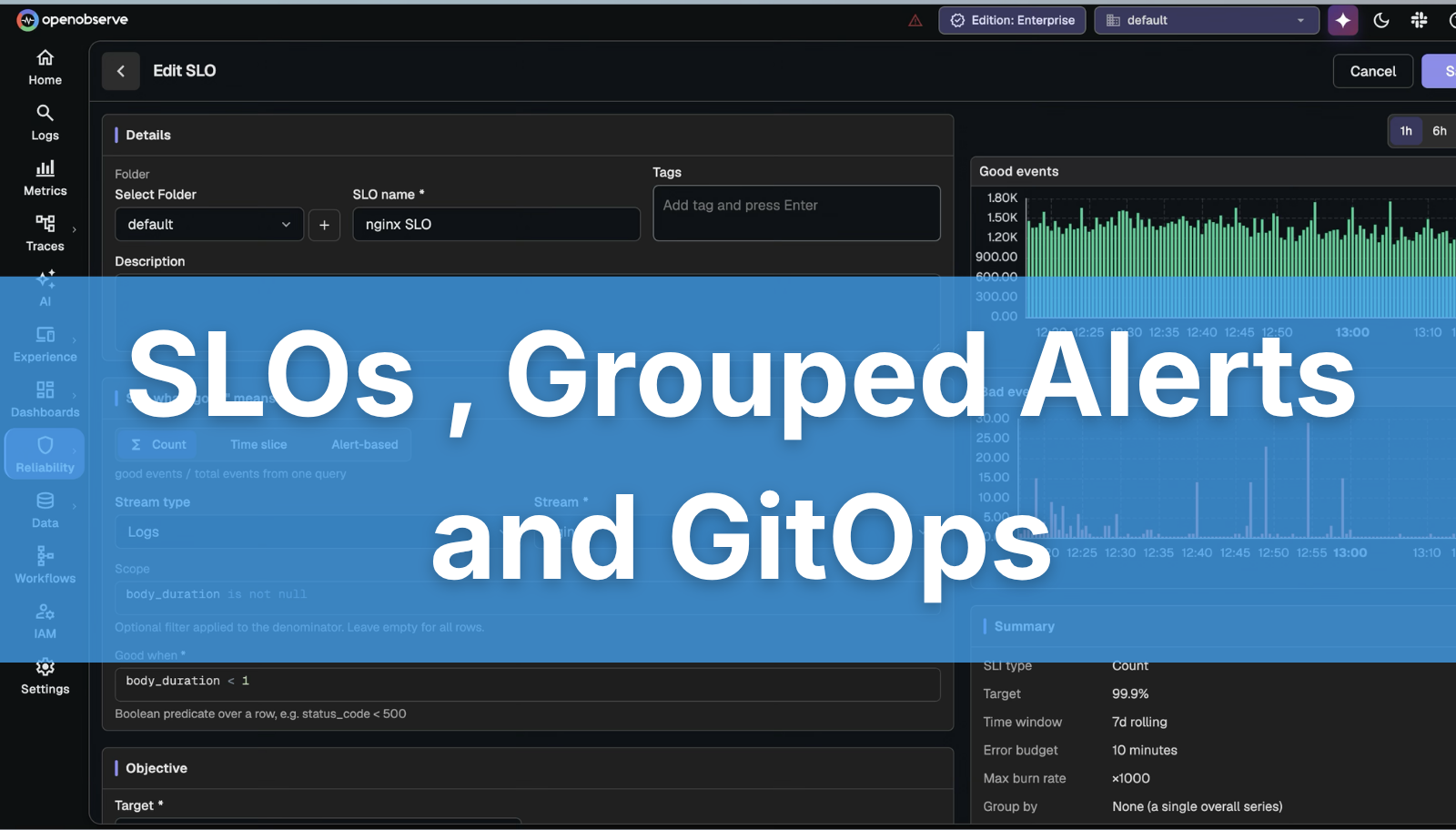Open Experience in the sidebar

45,345
